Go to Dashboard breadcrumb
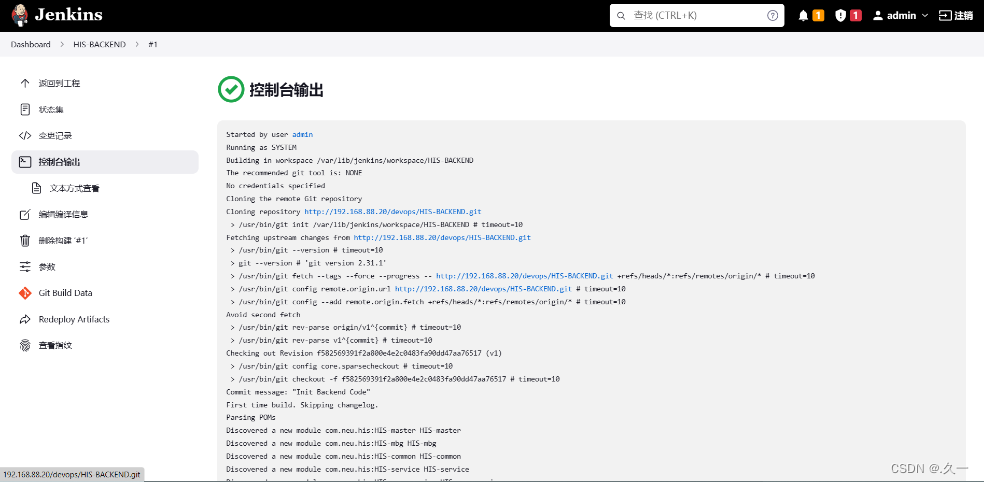This screenshot has width=984, height=484. click(x=30, y=45)
